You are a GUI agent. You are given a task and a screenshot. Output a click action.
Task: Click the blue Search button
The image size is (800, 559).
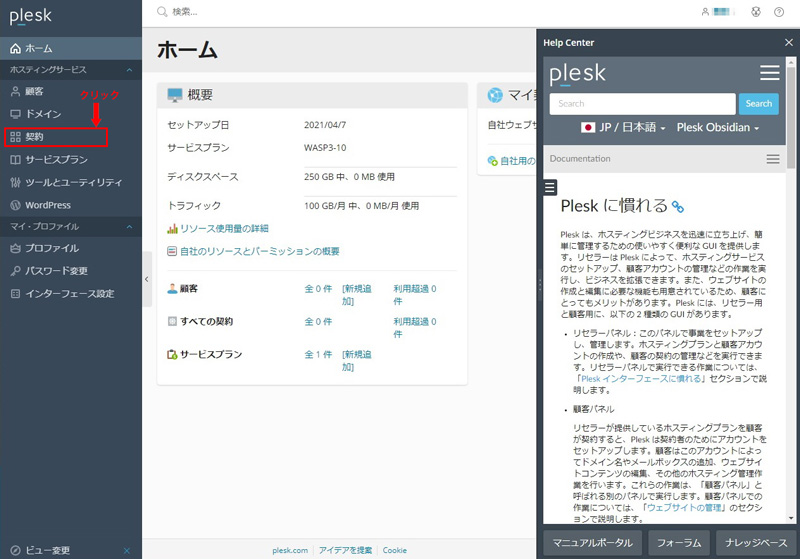pos(758,104)
